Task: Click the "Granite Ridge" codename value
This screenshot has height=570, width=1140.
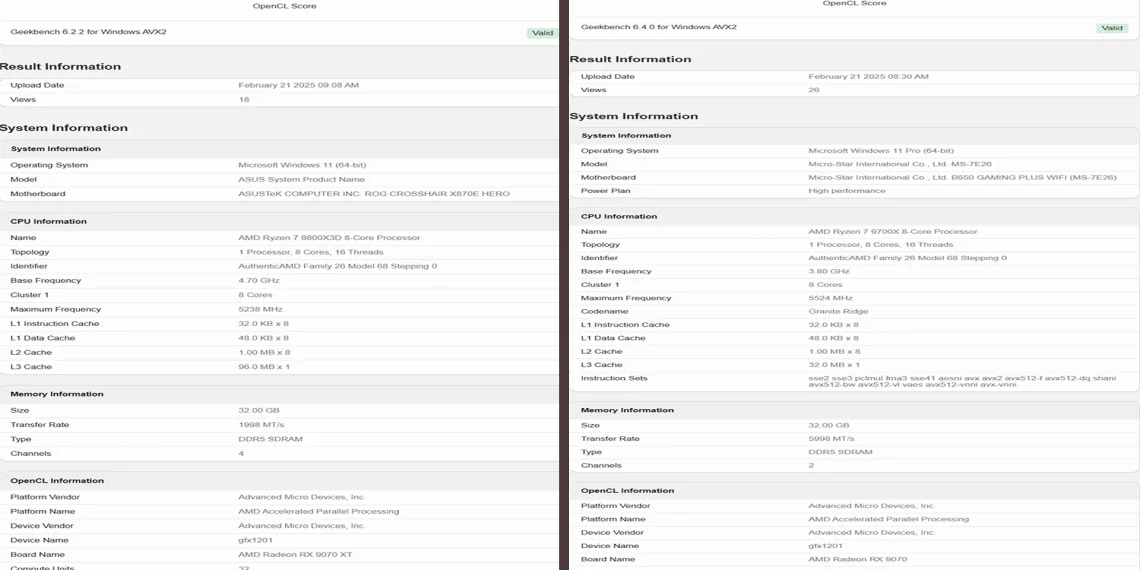Action: (x=838, y=311)
